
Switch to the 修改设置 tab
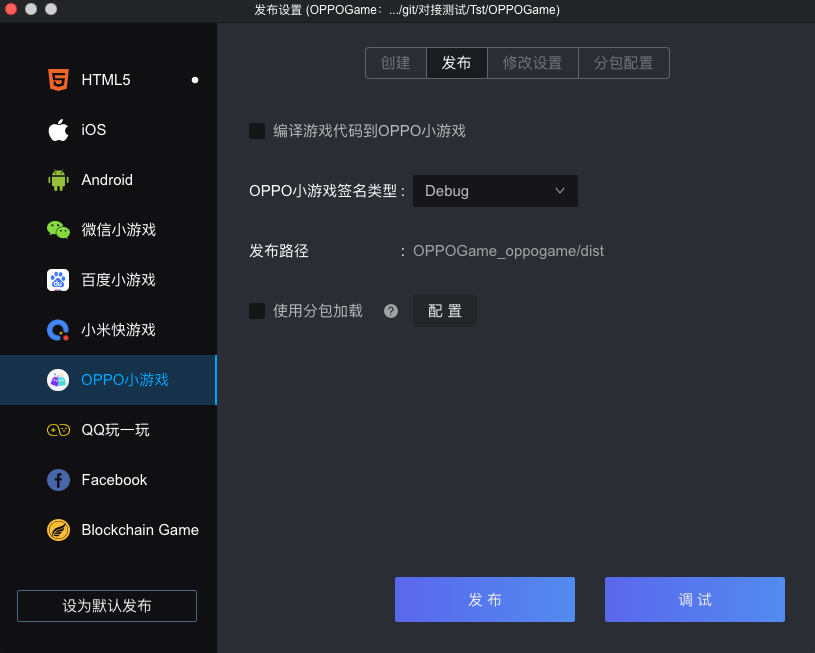532,63
